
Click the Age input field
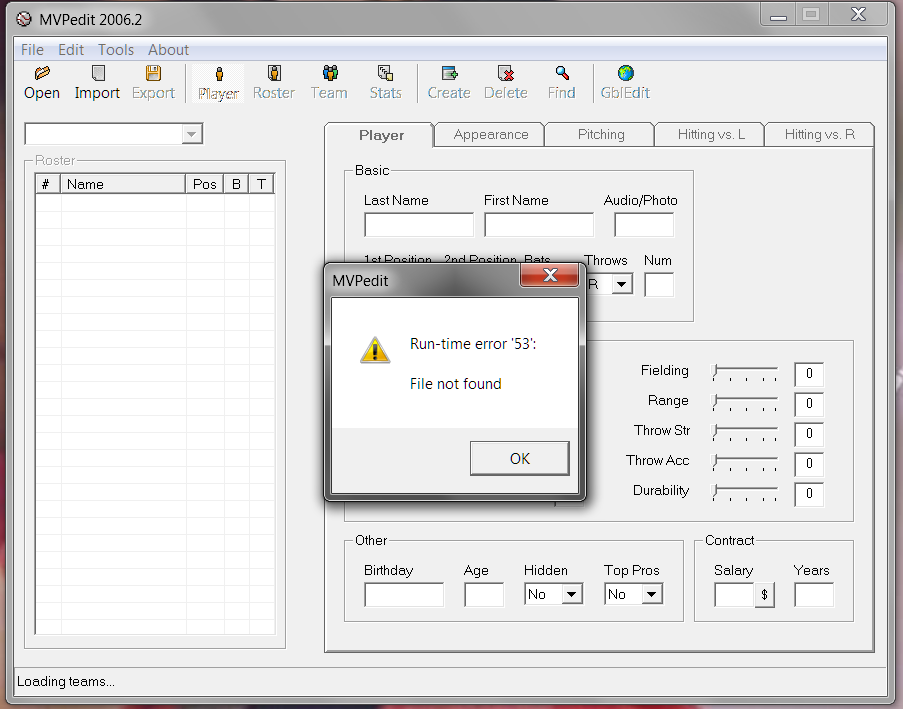tap(484, 594)
